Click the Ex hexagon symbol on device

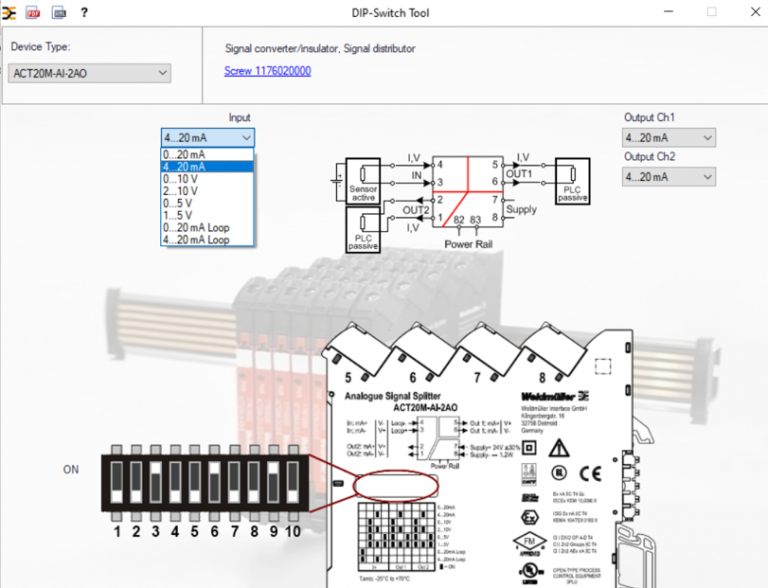[x=529, y=517]
